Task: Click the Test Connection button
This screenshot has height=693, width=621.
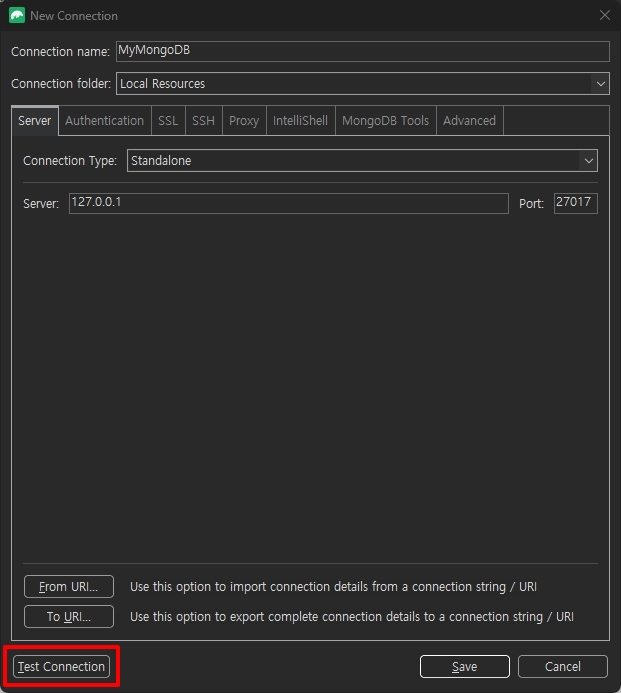Action: (x=61, y=666)
